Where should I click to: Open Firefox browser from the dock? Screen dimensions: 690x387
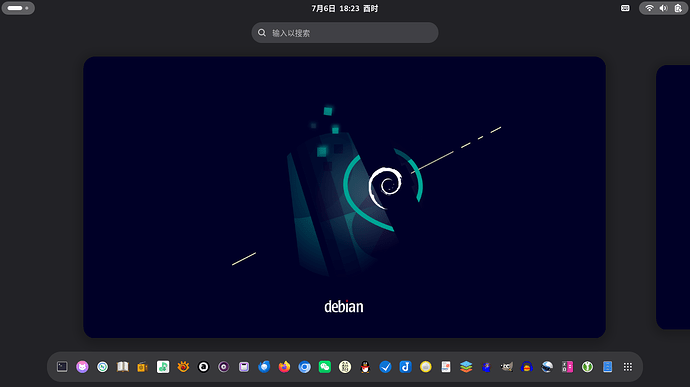284,367
